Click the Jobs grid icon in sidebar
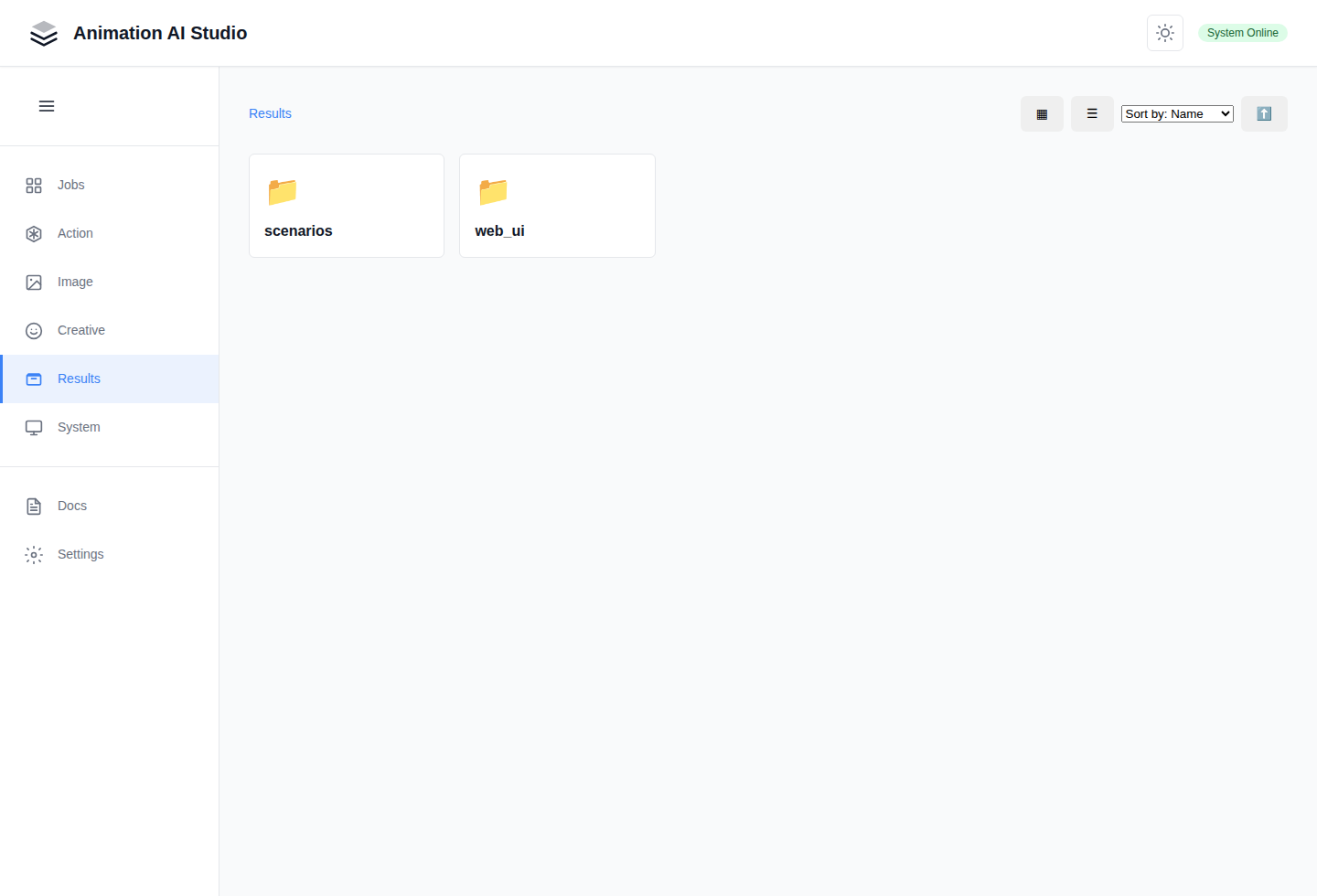This screenshot has width=1317, height=896. tap(34, 186)
